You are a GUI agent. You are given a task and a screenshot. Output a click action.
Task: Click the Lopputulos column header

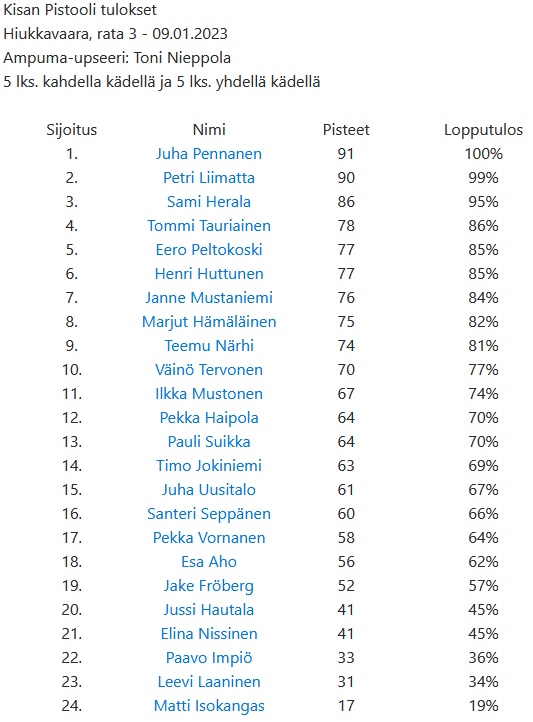483,130
